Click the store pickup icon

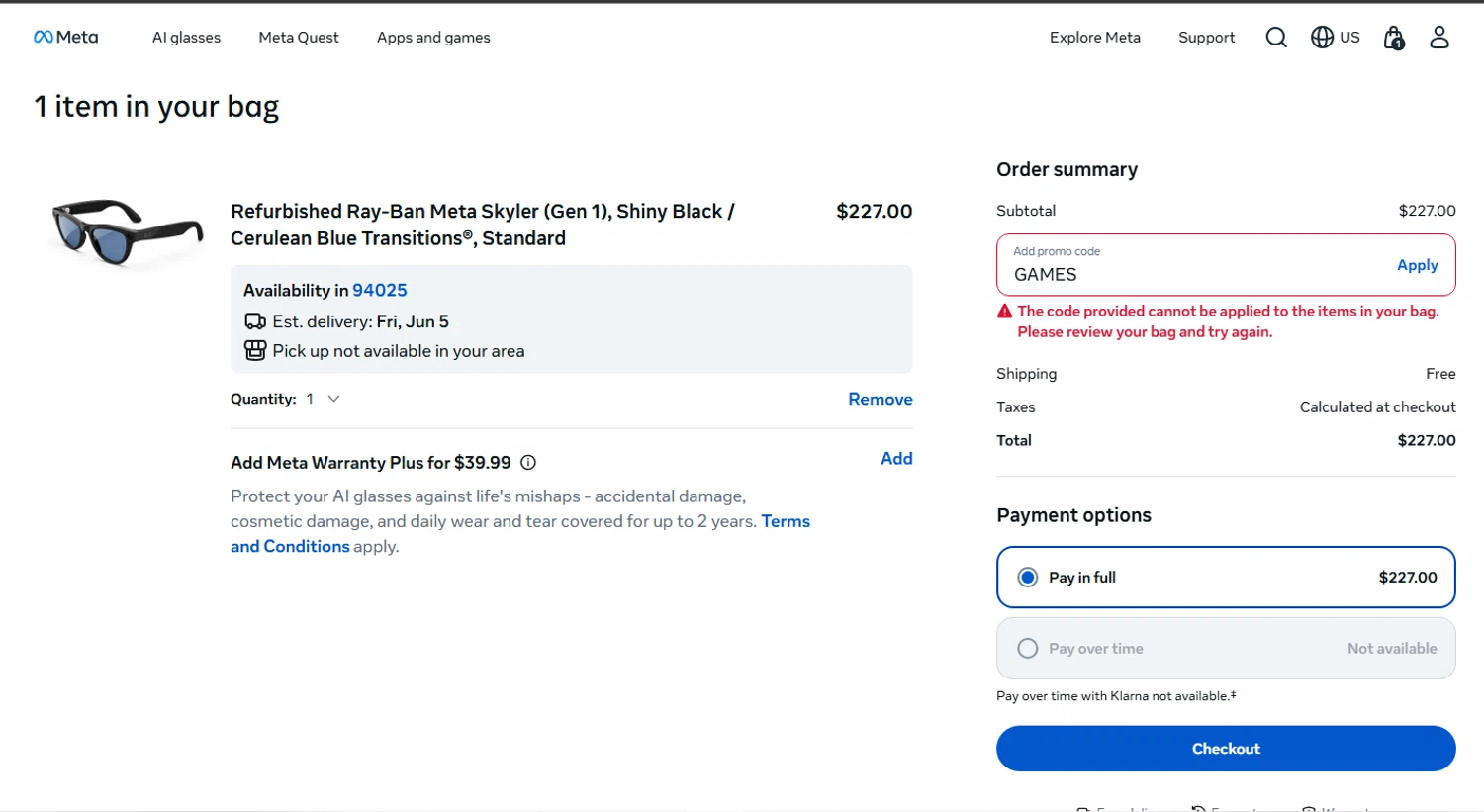[255, 350]
